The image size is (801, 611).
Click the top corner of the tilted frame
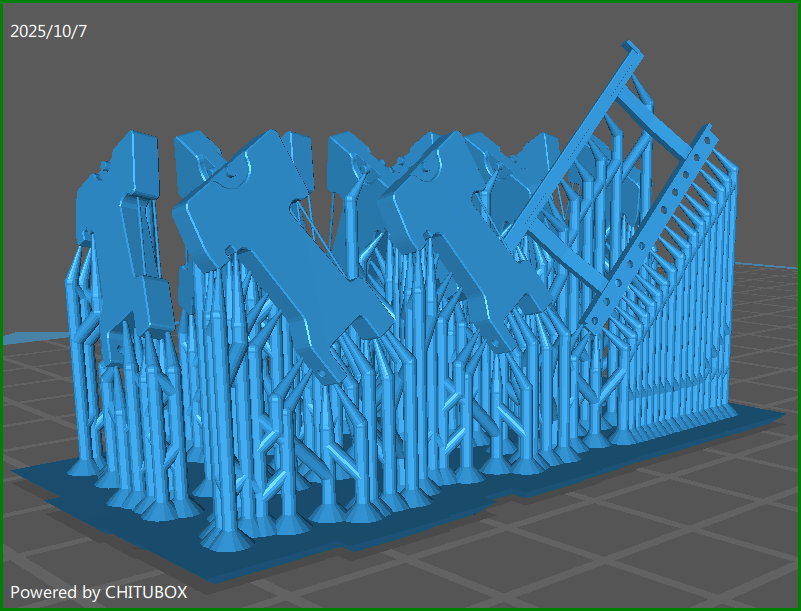click(630, 46)
